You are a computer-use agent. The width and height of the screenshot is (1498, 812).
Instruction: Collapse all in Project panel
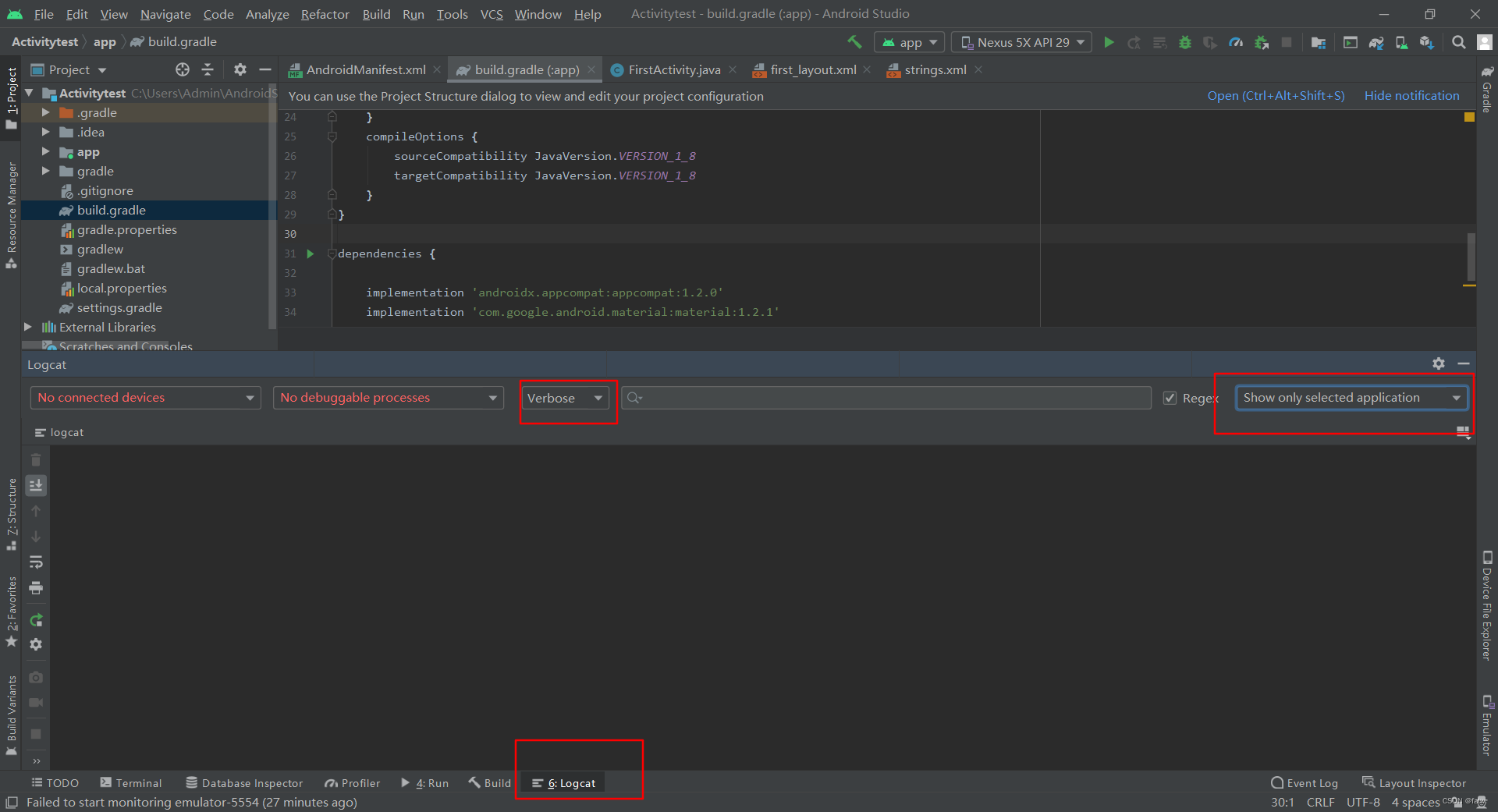208,69
